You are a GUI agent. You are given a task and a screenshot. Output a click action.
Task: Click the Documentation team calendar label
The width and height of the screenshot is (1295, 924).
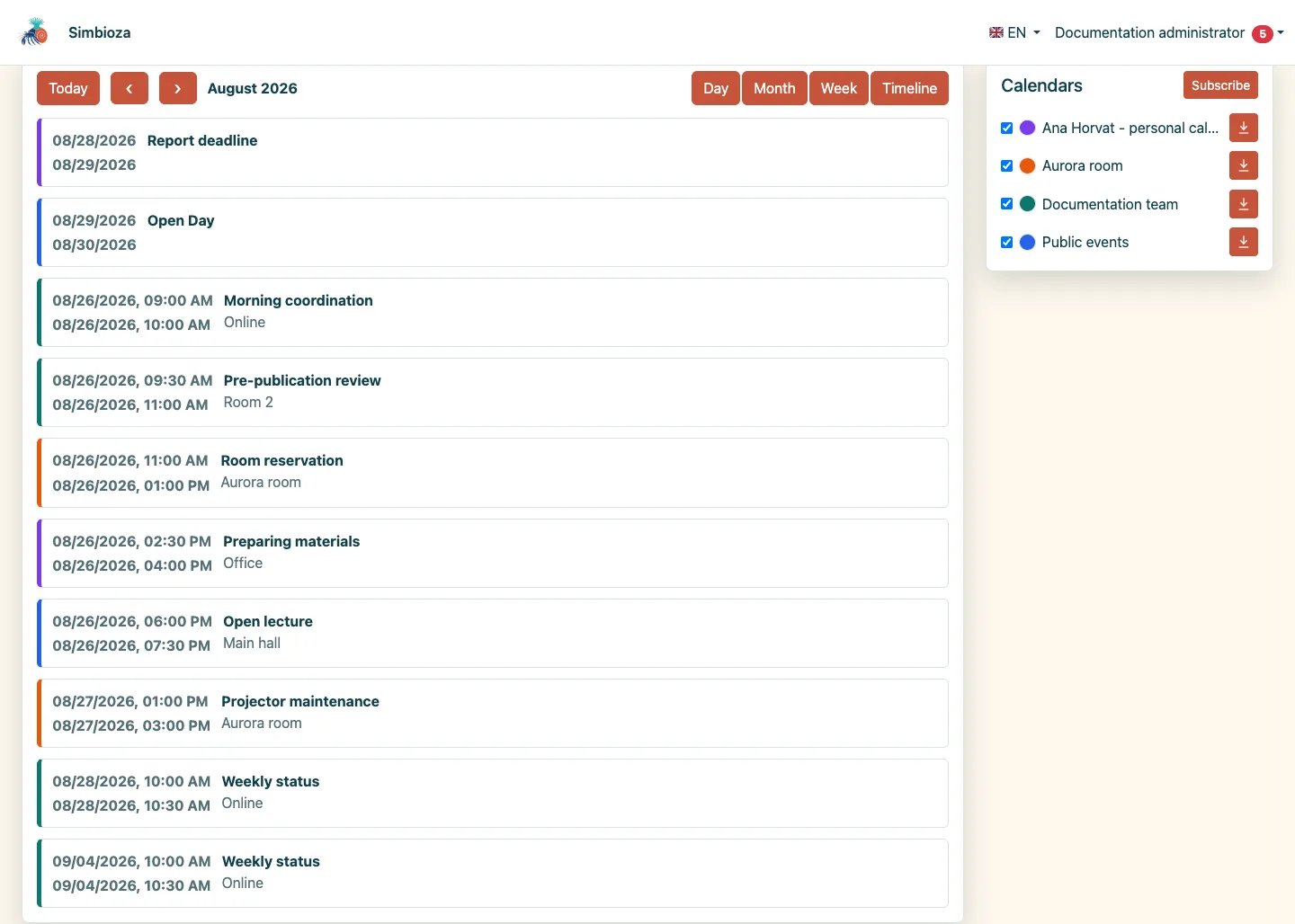point(1110,204)
